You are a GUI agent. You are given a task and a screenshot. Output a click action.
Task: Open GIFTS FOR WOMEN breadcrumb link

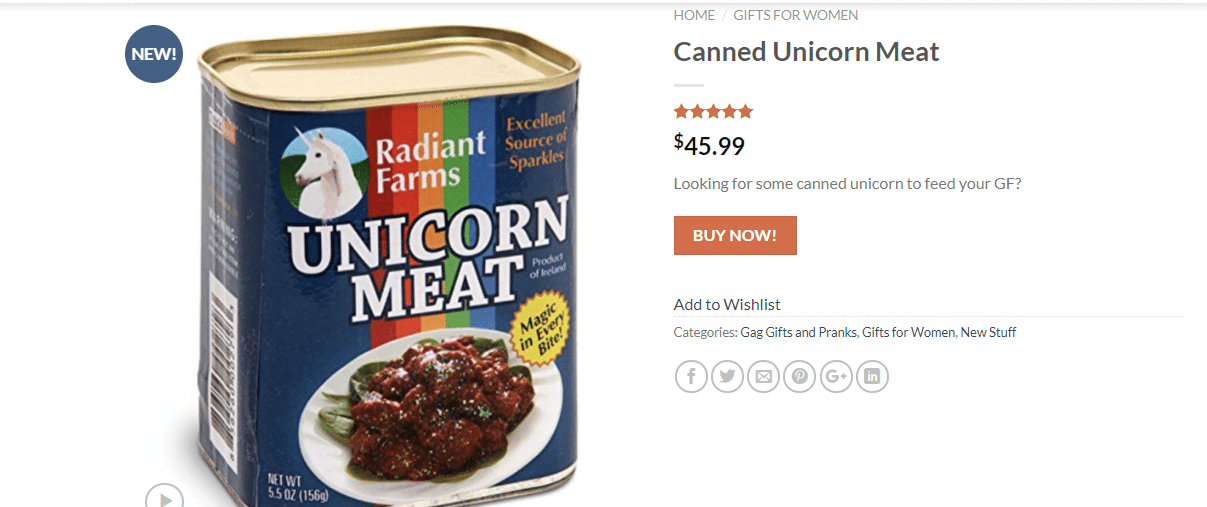[x=795, y=15]
